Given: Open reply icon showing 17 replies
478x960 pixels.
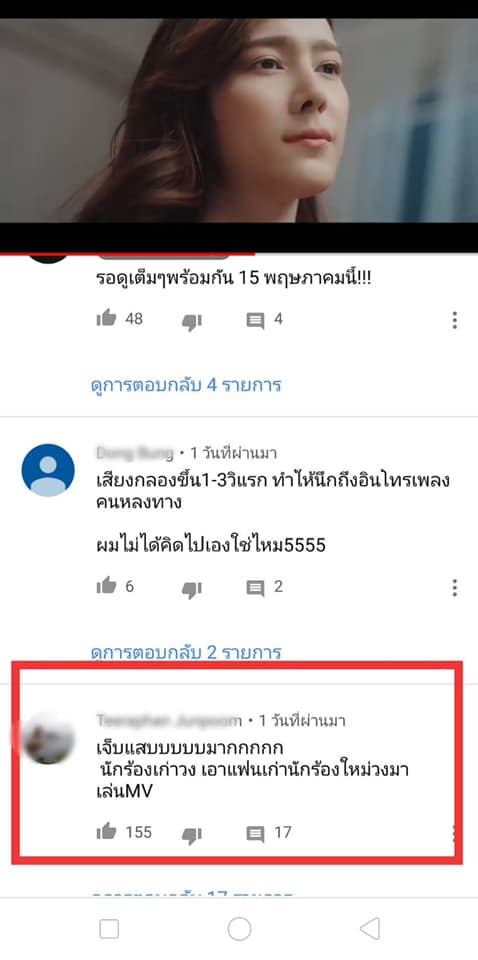Looking at the screenshot, I should tap(255, 834).
